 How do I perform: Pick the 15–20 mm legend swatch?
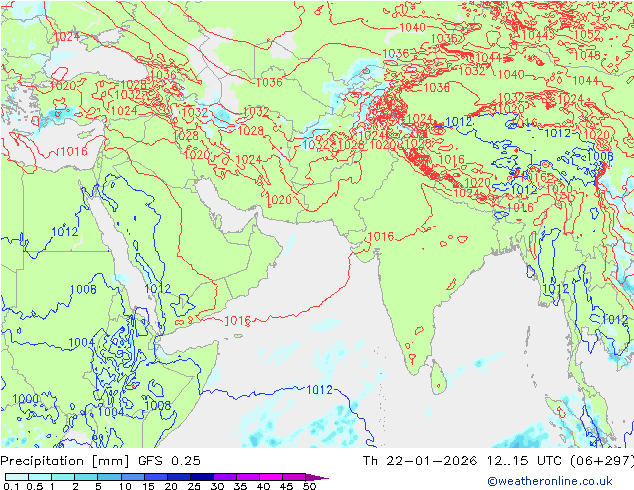click(155, 477)
